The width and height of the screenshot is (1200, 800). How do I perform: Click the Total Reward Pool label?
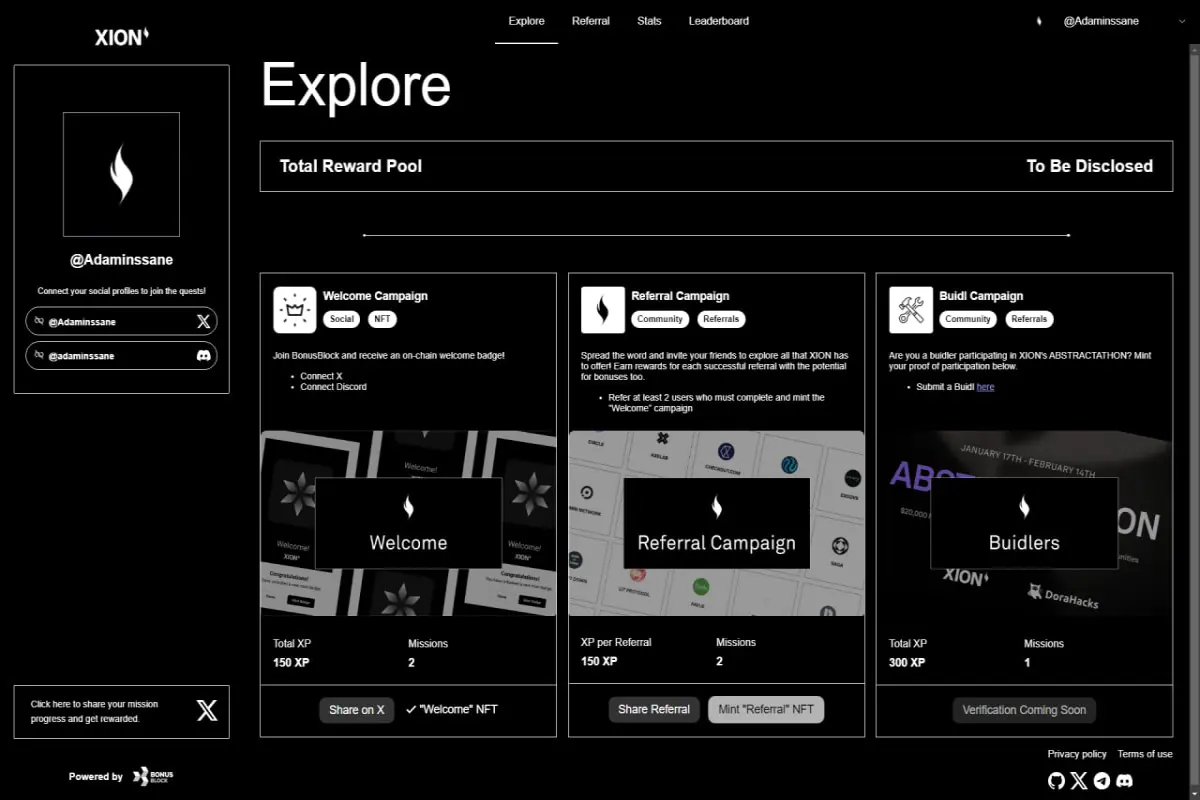tap(351, 166)
